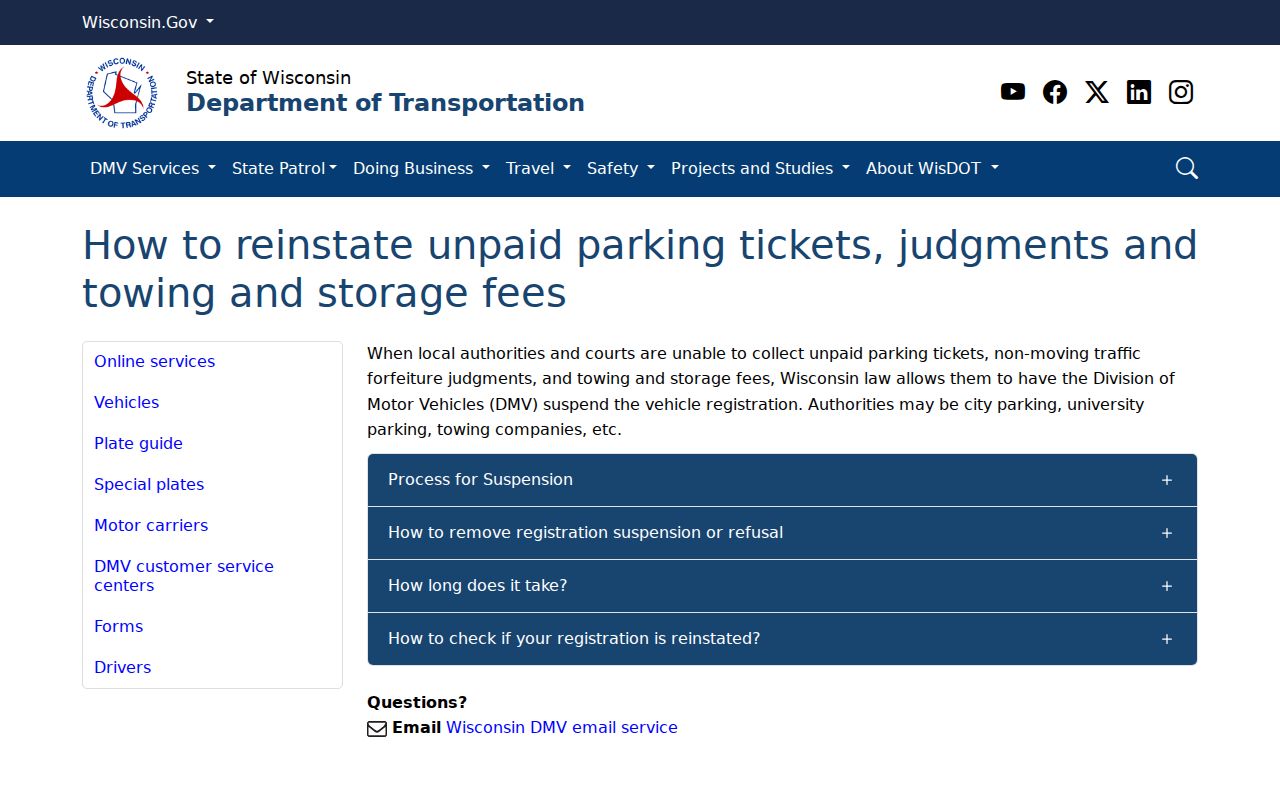Image resolution: width=1280 pixels, height=800 pixels.
Task: Open Special plates link
Action: tap(149, 485)
